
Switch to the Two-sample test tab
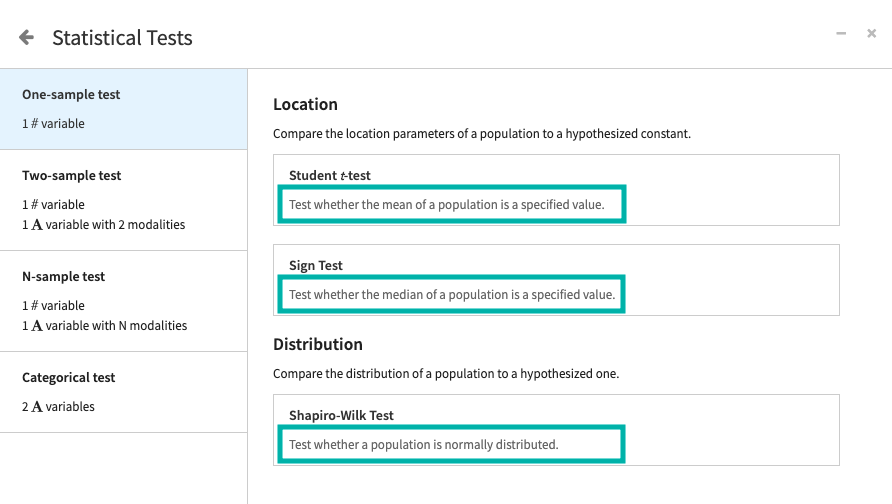(x=123, y=200)
